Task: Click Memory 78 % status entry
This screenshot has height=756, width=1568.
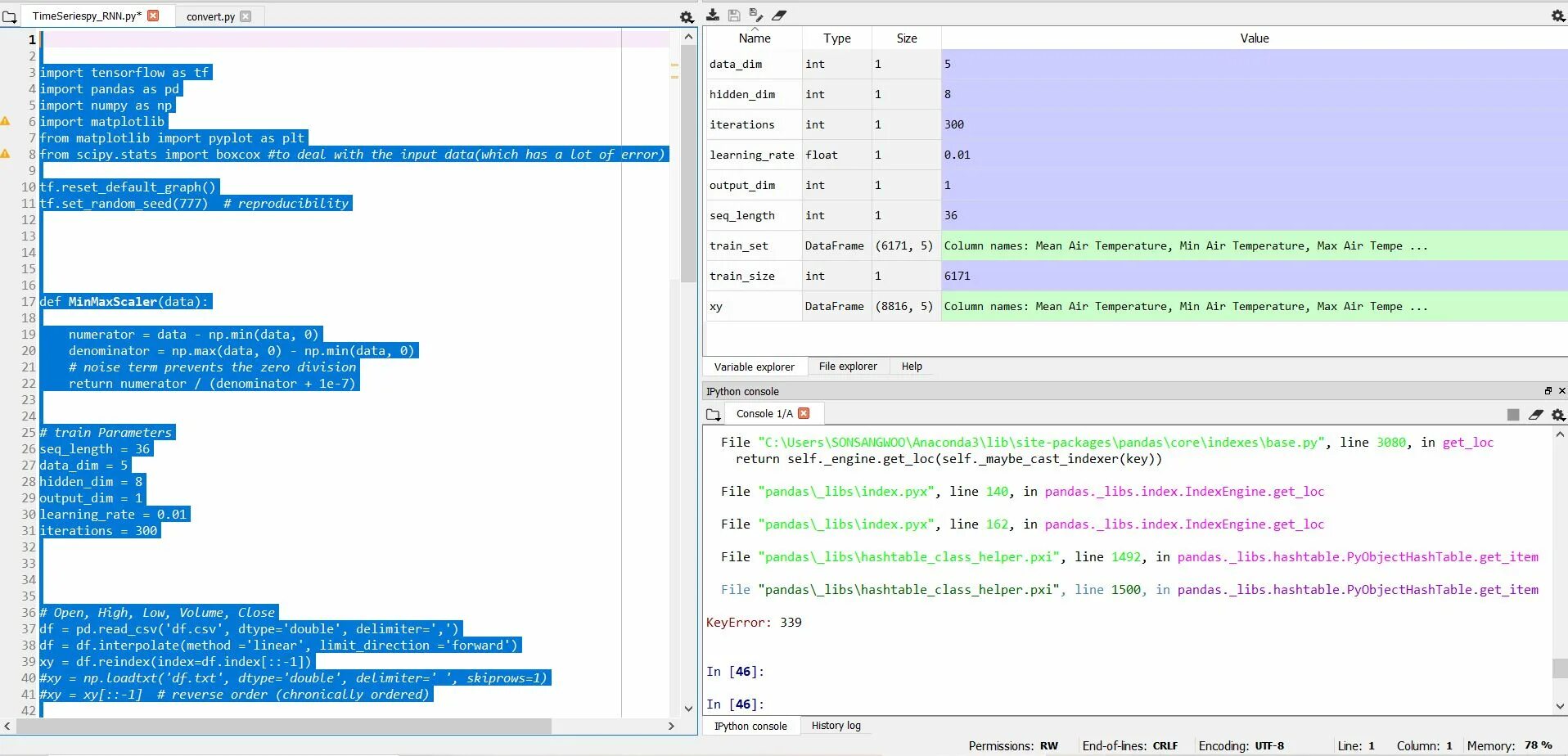Action: click(1509, 746)
